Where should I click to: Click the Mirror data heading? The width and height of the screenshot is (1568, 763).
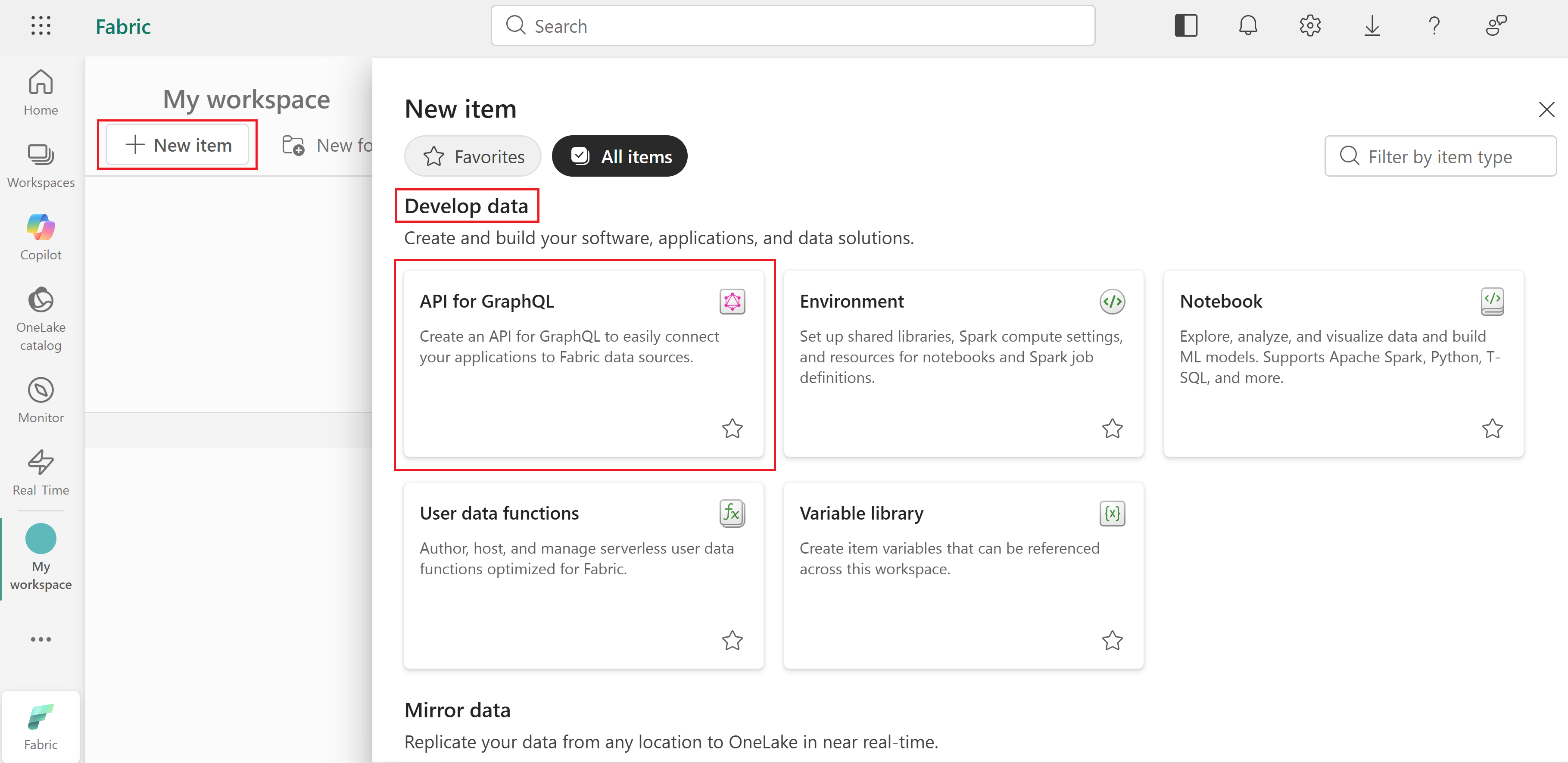(457, 710)
